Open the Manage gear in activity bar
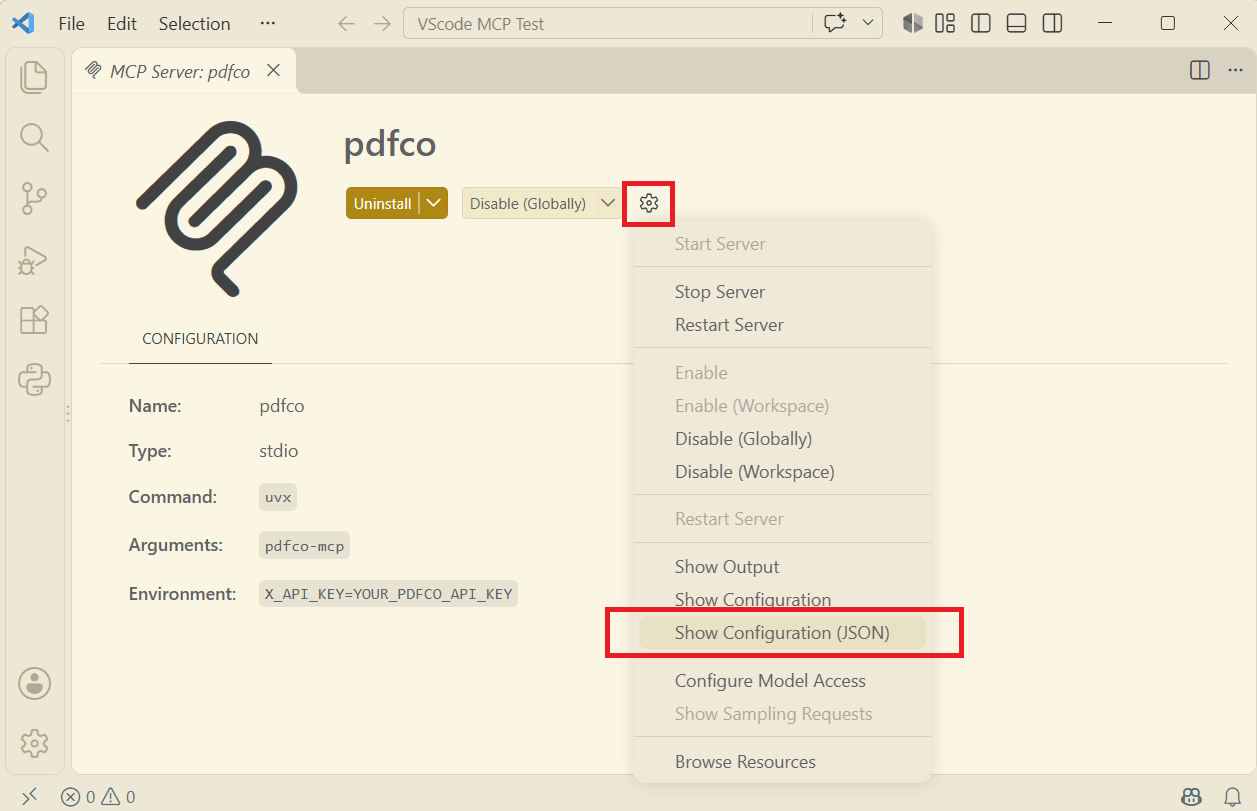The width and height of the screenshot is (1257, 811). coord(34,743)
